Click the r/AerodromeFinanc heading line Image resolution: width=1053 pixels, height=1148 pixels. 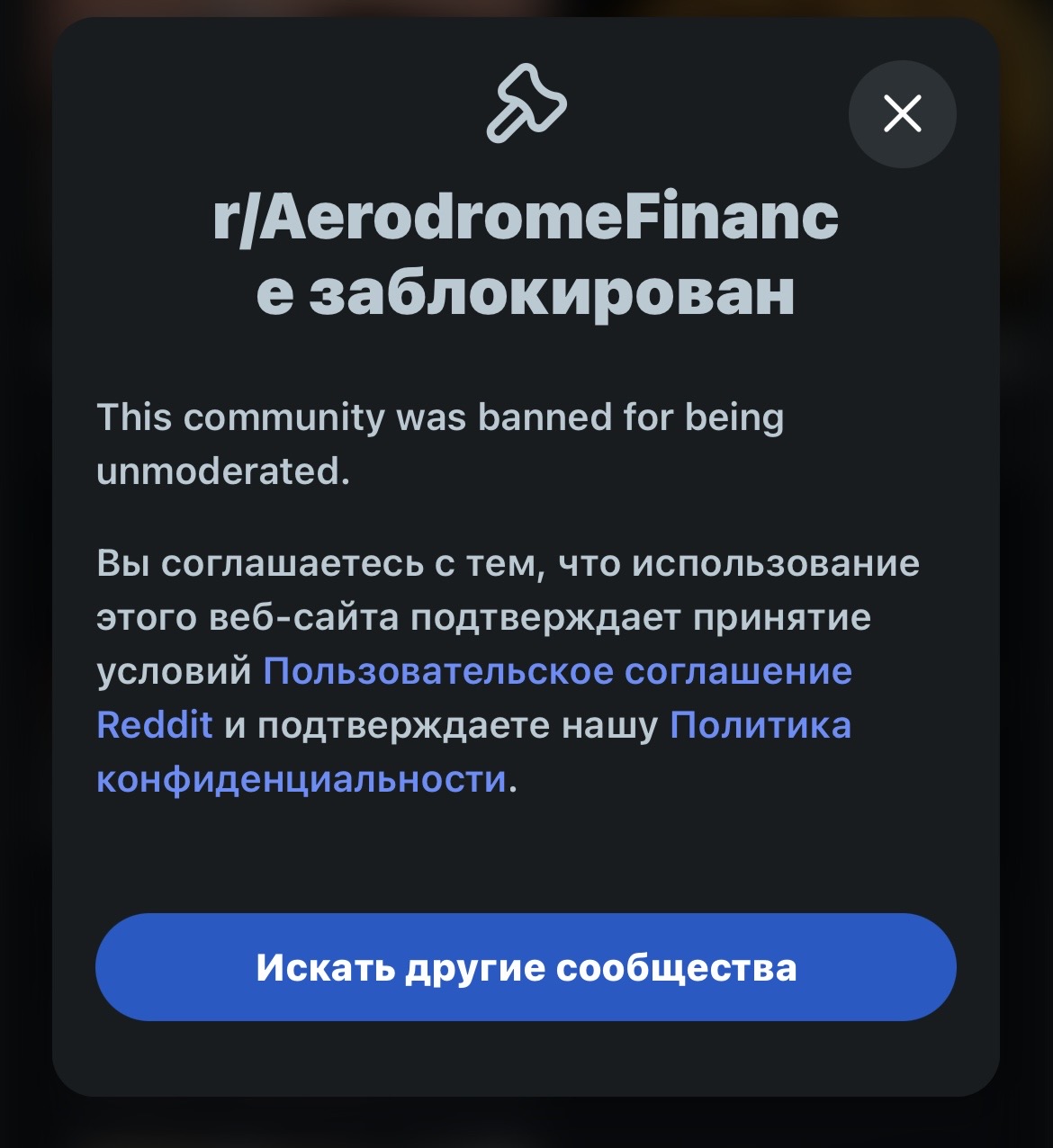click(x=526, y=218)
